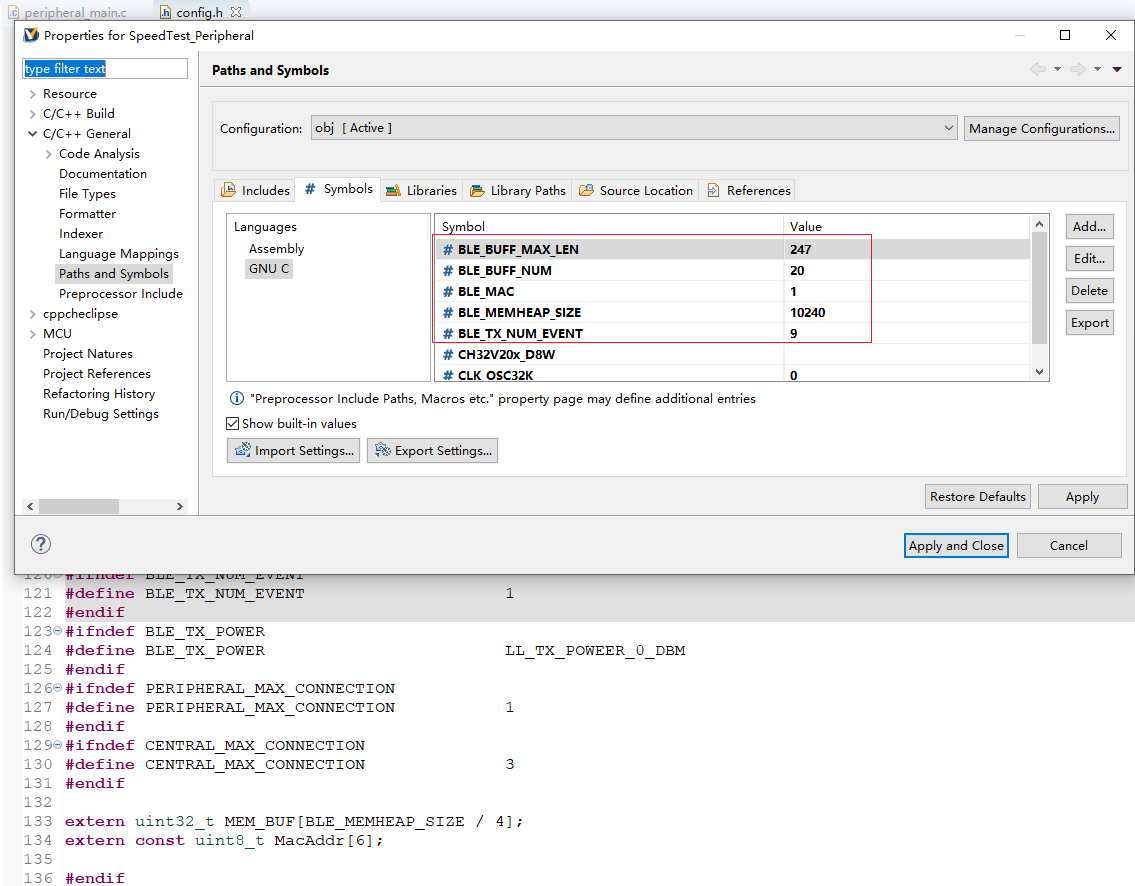Close the config.h editor tab
Image resolution: width=1135 pixels, height=886 pixels.
pyautogui.click(x=236, y=12)
